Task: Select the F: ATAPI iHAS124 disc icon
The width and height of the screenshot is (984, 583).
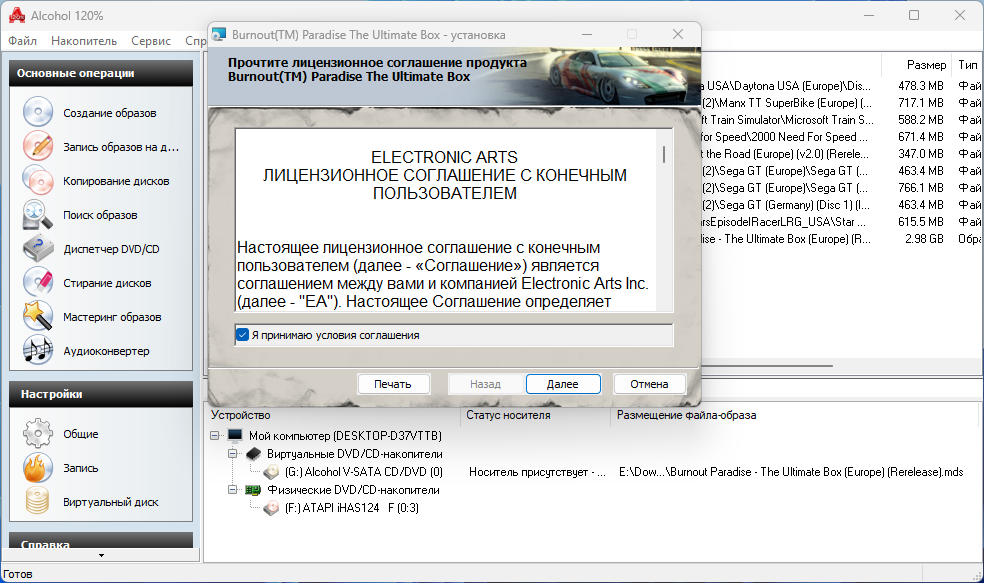Action: pos(271,508)
